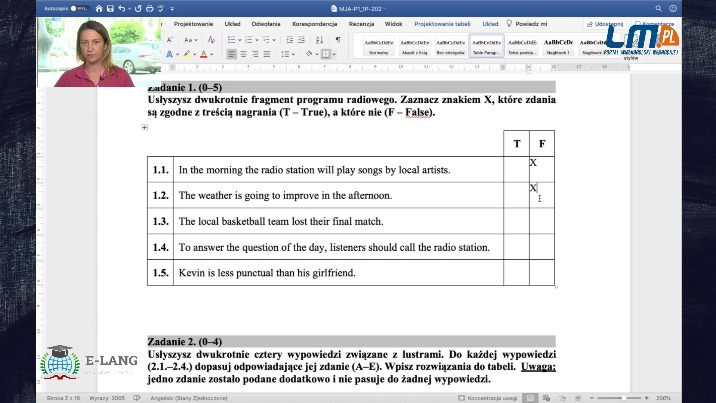Click the Strona 2 z 16 page indicator
Image resolution: width=716 pixels, height=403 pixels.
[63, 398]
